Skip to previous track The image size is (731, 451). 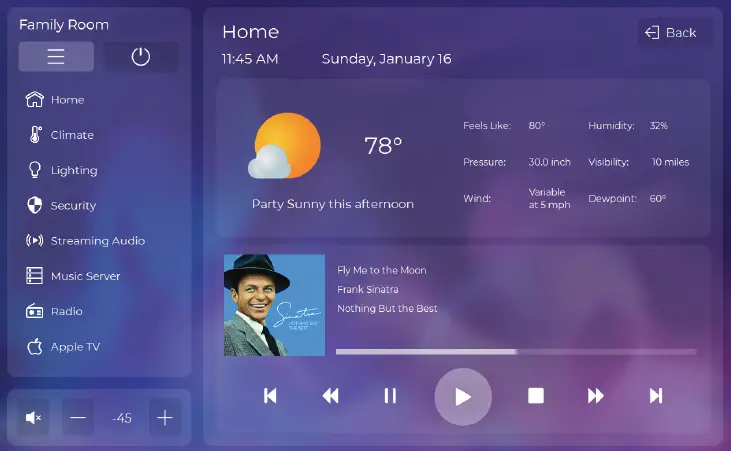pos(270,396)
